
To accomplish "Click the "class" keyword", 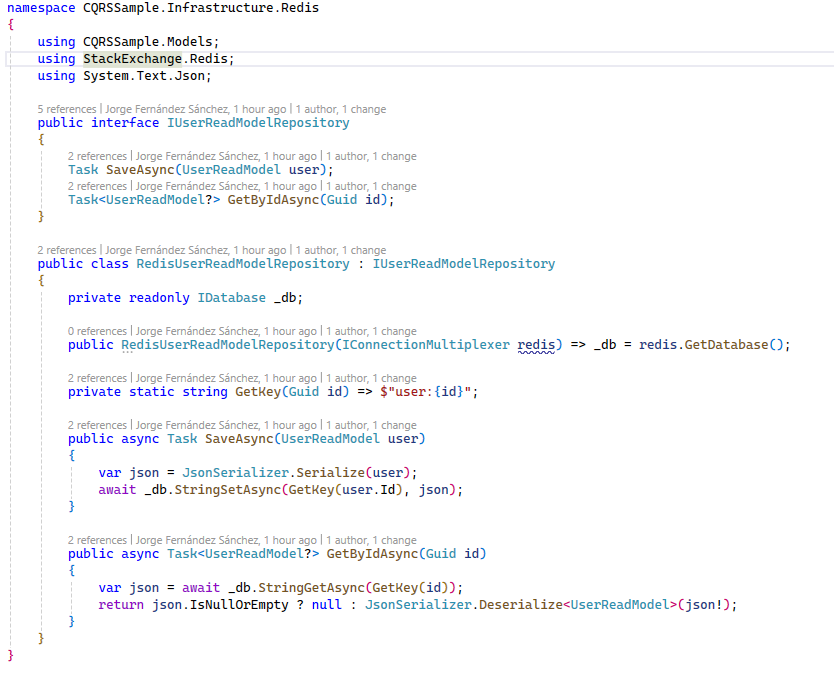I will tap(110, 264).
